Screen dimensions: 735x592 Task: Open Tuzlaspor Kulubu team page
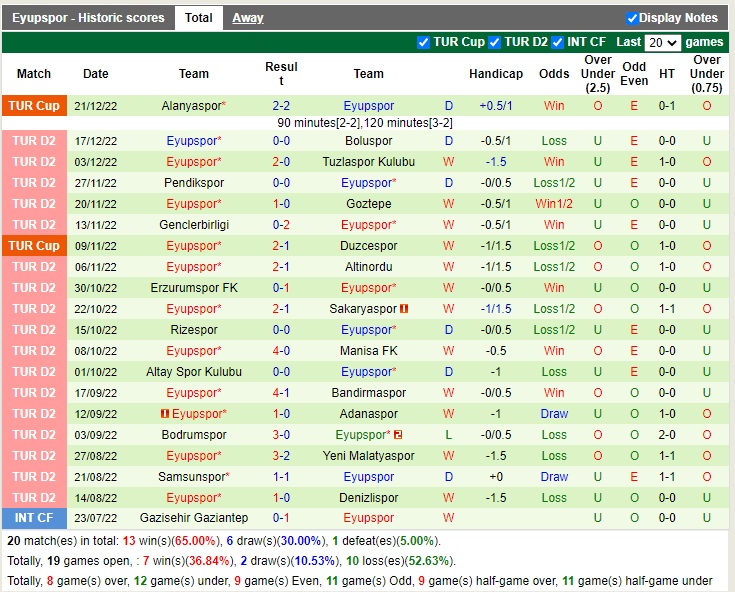tap(368, 162)
